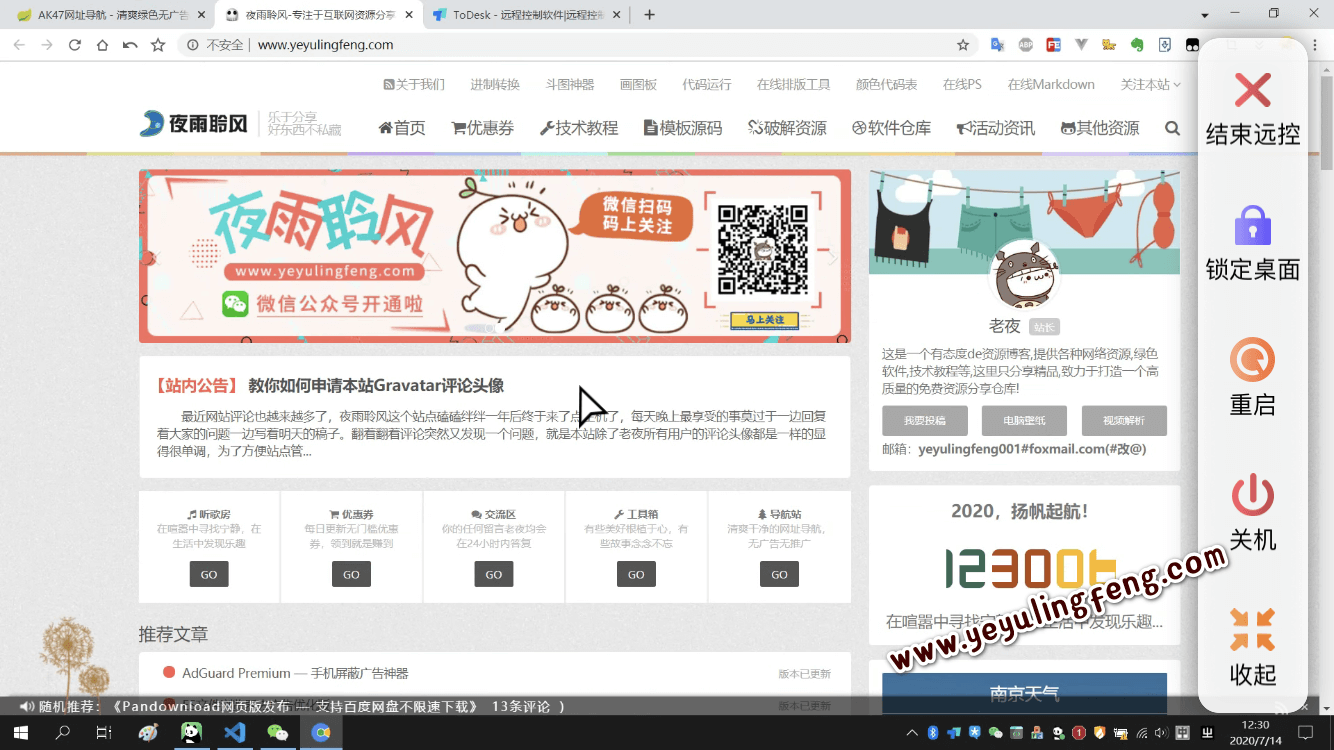Click the 视频解析 button
The image size is (1334, 750).
[1124, 421]
